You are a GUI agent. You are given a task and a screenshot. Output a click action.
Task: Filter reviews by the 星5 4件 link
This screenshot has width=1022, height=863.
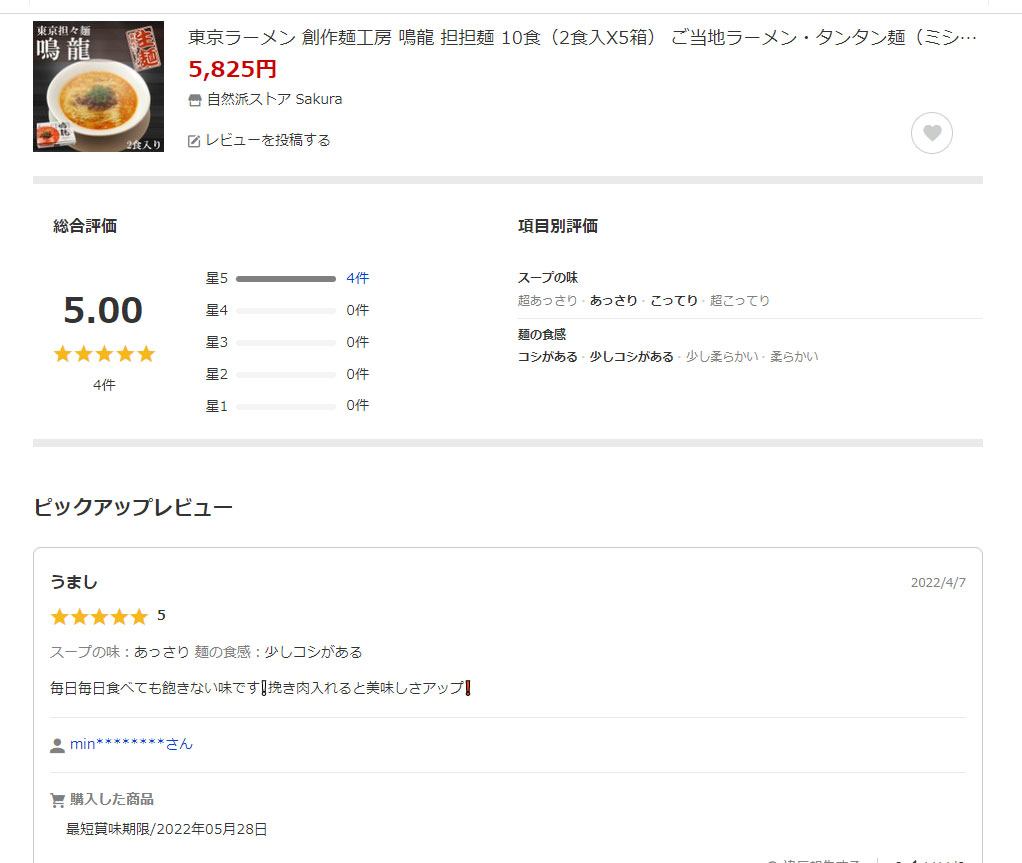point(357,278)
